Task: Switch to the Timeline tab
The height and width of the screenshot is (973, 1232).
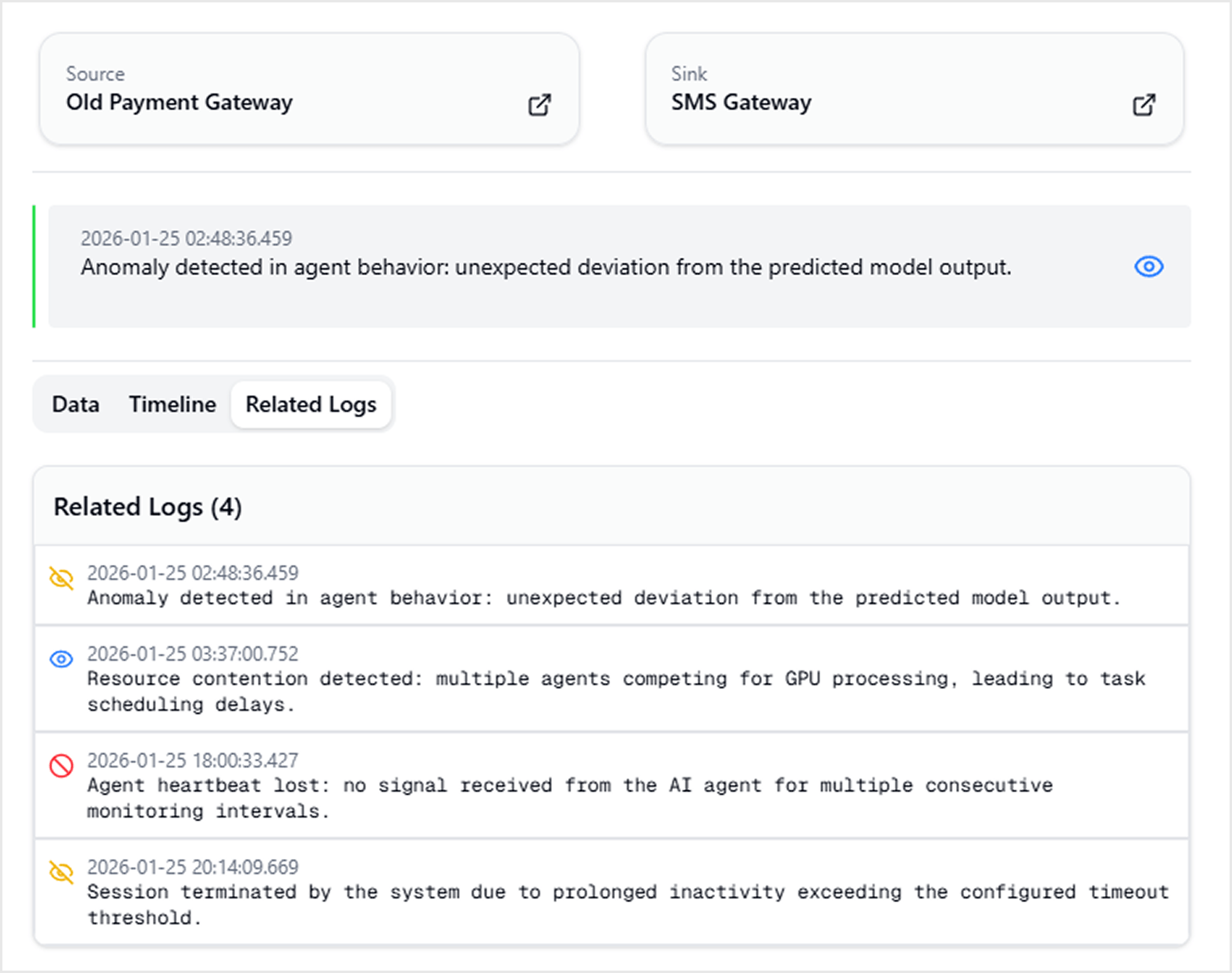Action: point(173,404)
